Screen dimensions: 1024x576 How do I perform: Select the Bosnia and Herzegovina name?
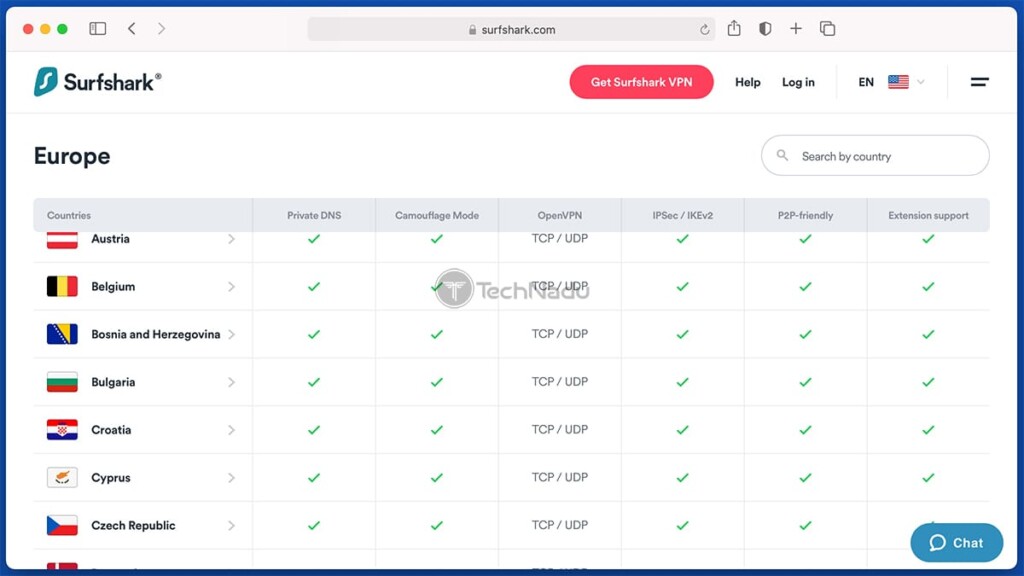[x=155, y=334]
